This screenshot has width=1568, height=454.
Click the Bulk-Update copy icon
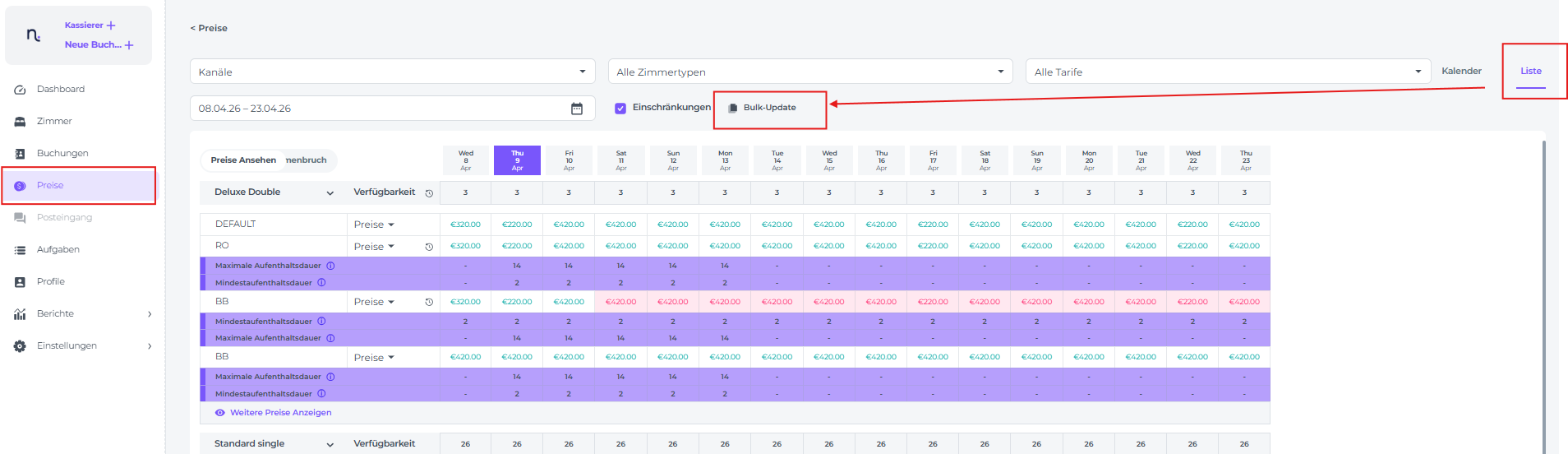[733, 108]
